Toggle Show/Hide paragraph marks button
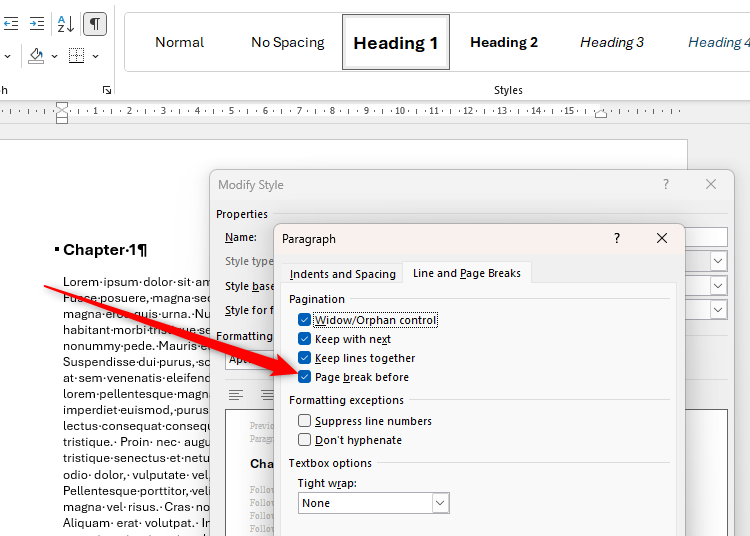The width and height of the screenshot is (750, 536). coord(94,23)
